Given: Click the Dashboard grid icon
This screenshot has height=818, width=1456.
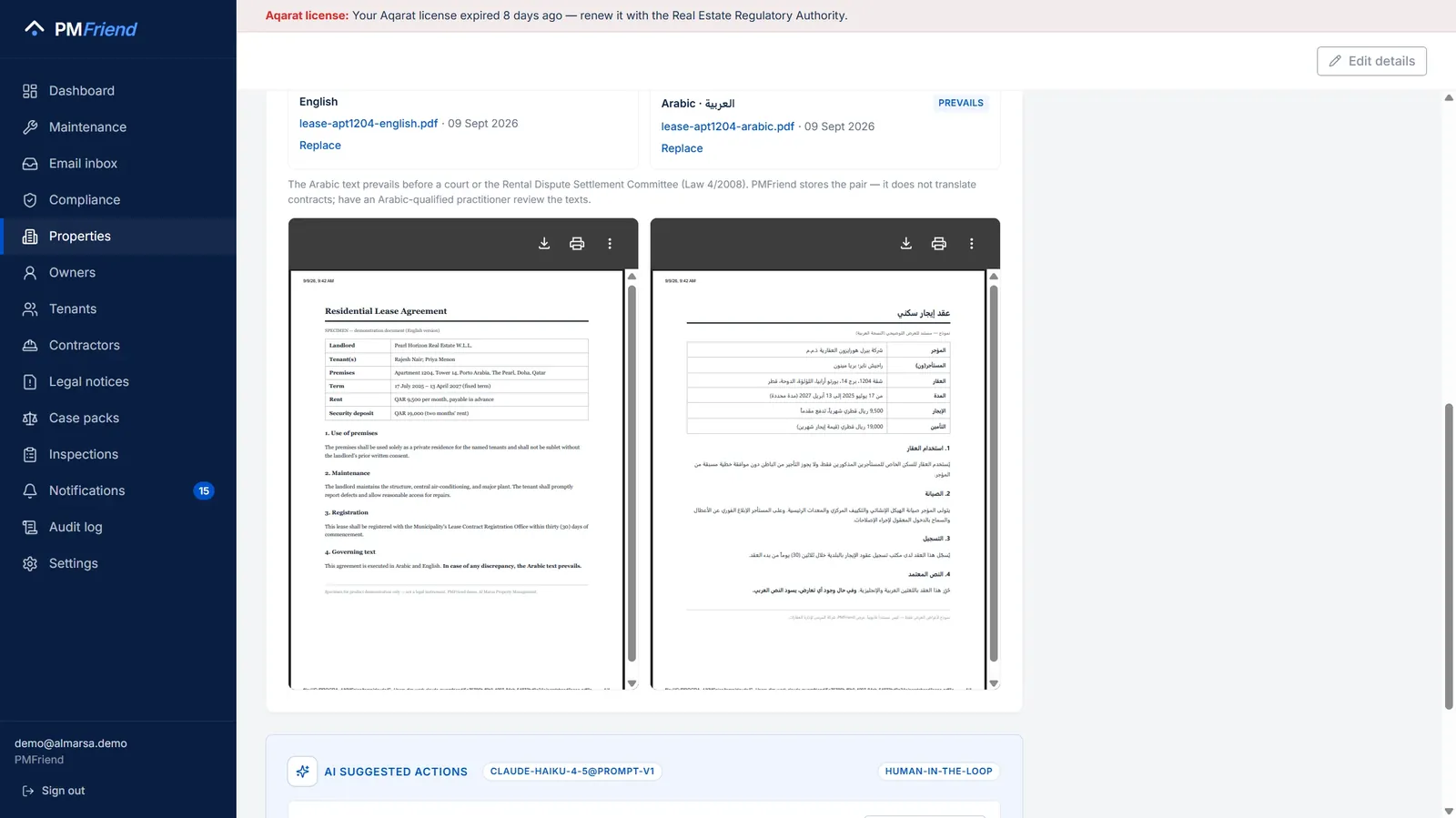Looking at the screenshot, I should click(30, 91).
